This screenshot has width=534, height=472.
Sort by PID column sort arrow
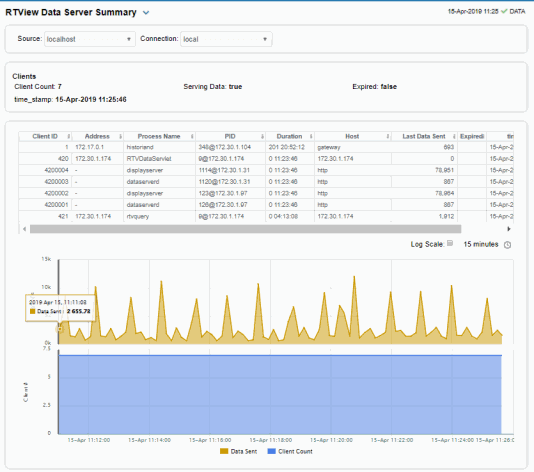[262, 137]
